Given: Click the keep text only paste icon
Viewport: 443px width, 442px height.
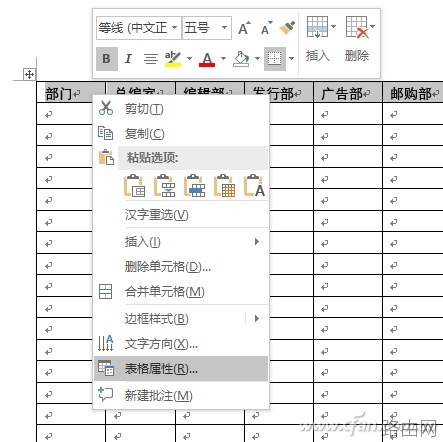Looking at the screenshot, I should point(254,186).
